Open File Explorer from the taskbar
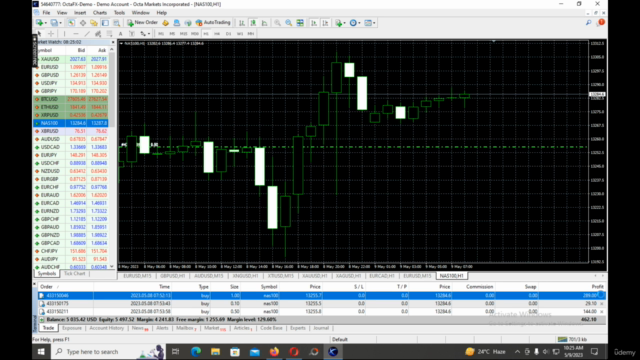Viewport: 640px width, 360px height. coord(215,351)
